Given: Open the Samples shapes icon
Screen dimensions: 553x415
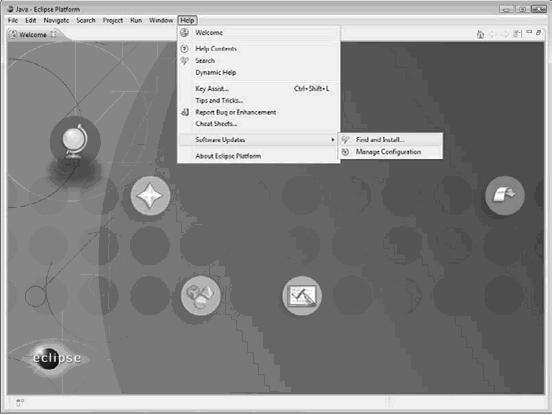Looking at the screenshot, I should [201, 295].
